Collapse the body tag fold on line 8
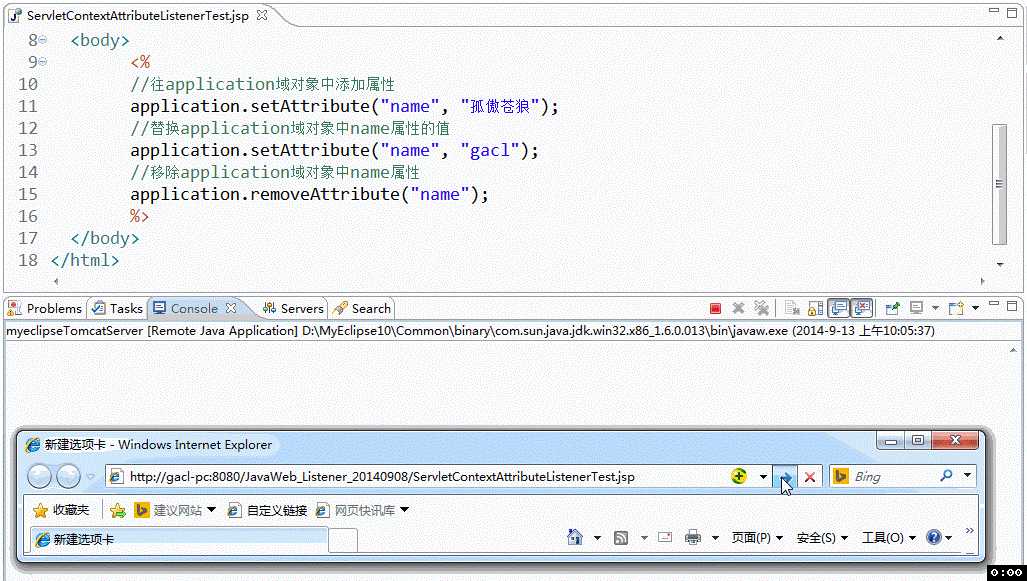 pyautogui.click(x=43, y=40)
